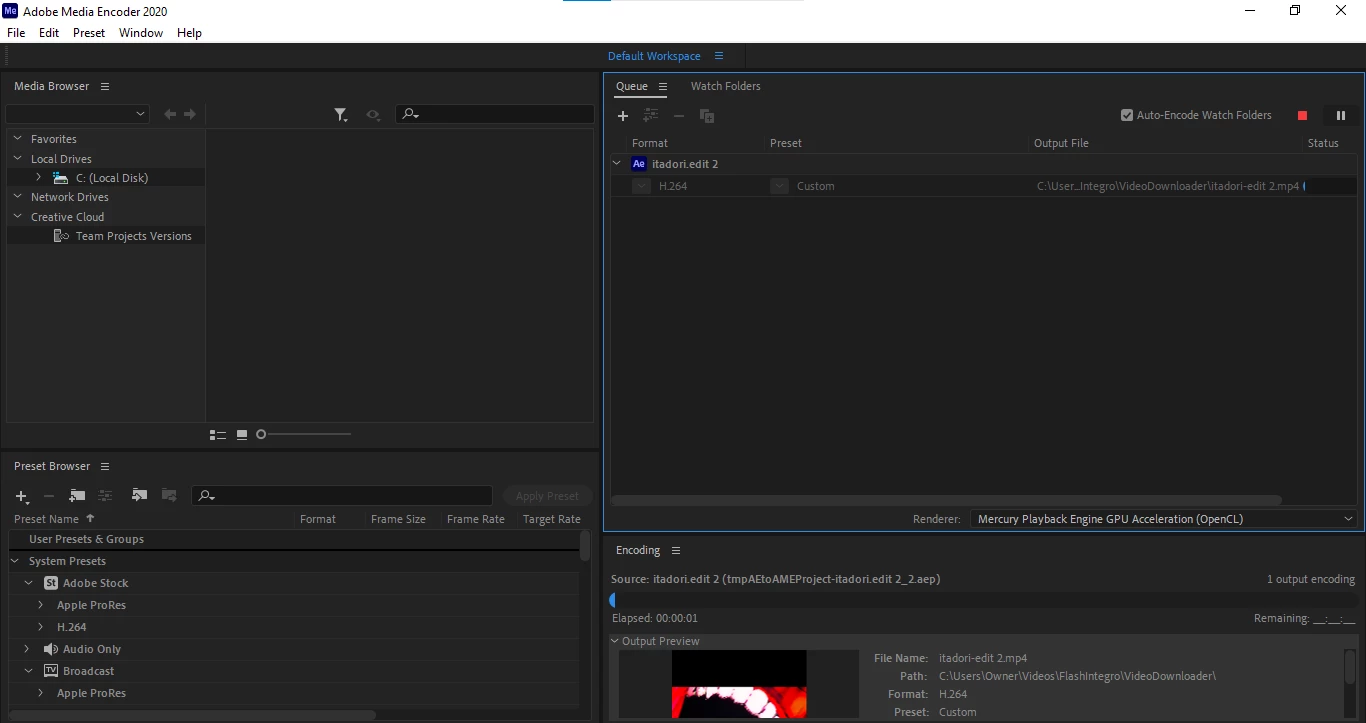Click the Preset Browser search field
1366x723 pixels.
[x=342, y=495]
